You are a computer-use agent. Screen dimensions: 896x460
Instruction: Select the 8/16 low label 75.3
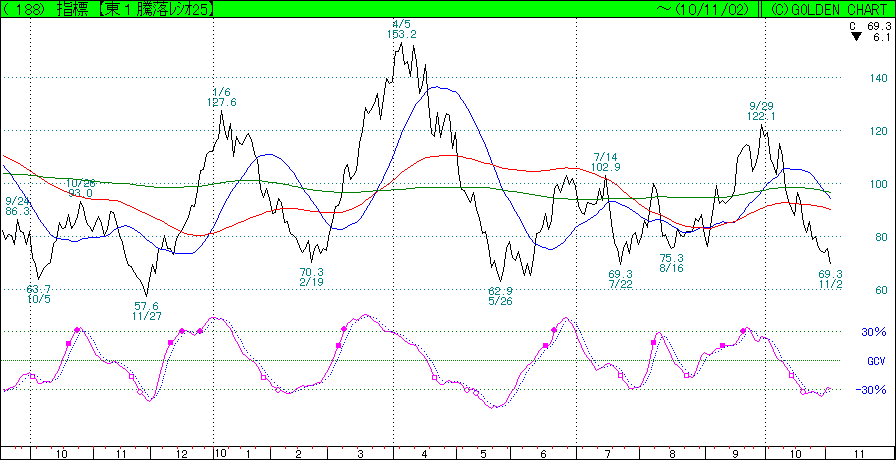coord(671,258)
